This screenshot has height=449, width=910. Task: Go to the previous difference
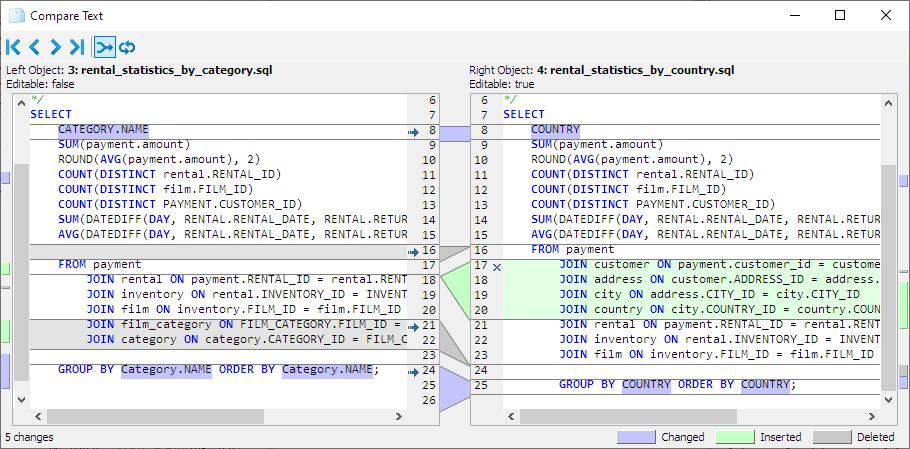(x=34, y=47)
